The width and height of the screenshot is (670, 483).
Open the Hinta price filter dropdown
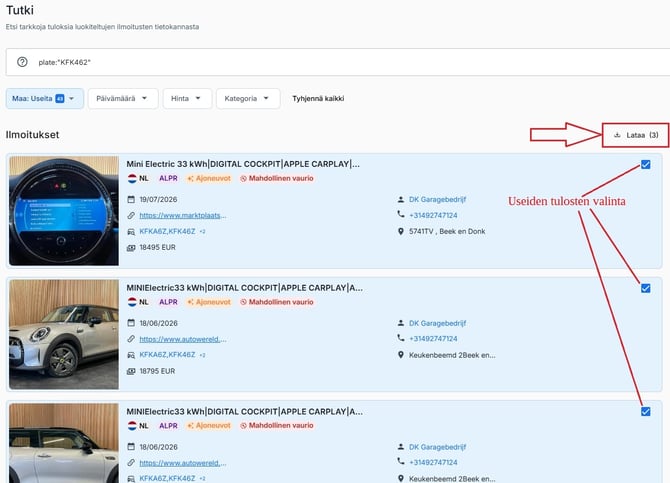187,98
